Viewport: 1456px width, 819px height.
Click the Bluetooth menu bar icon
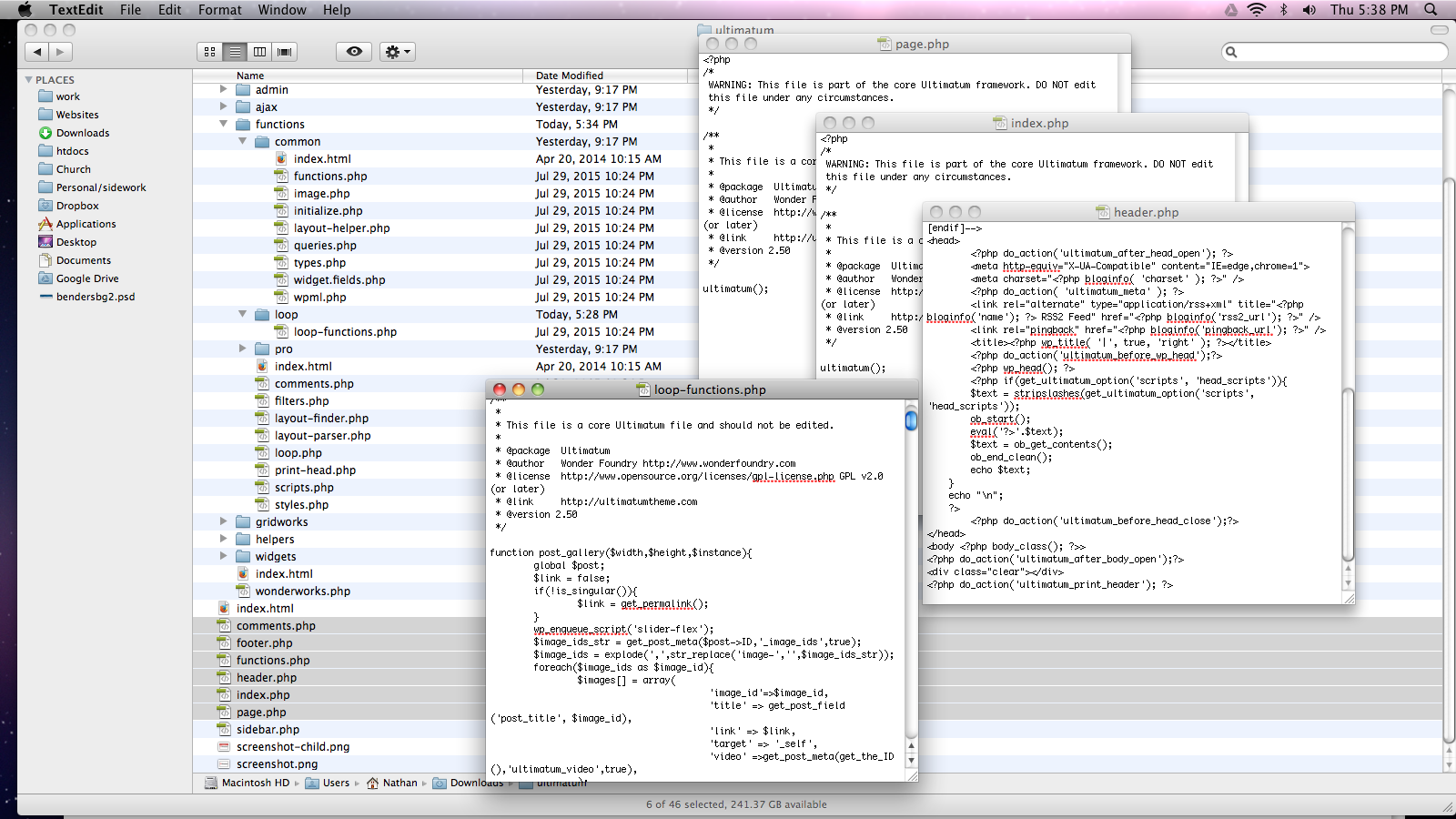[x=1283, y=9]
